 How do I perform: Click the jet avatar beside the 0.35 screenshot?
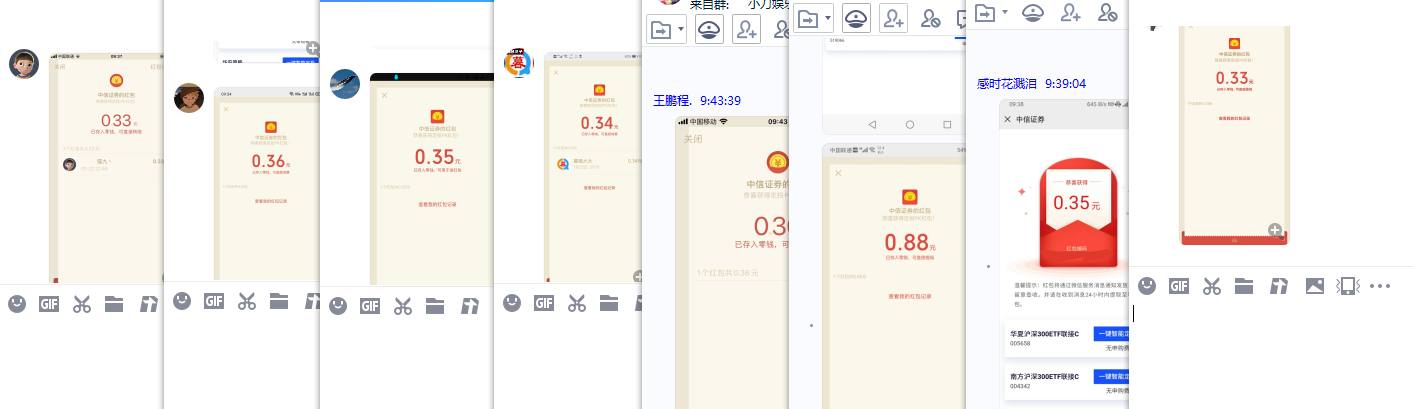click(345, 83)
